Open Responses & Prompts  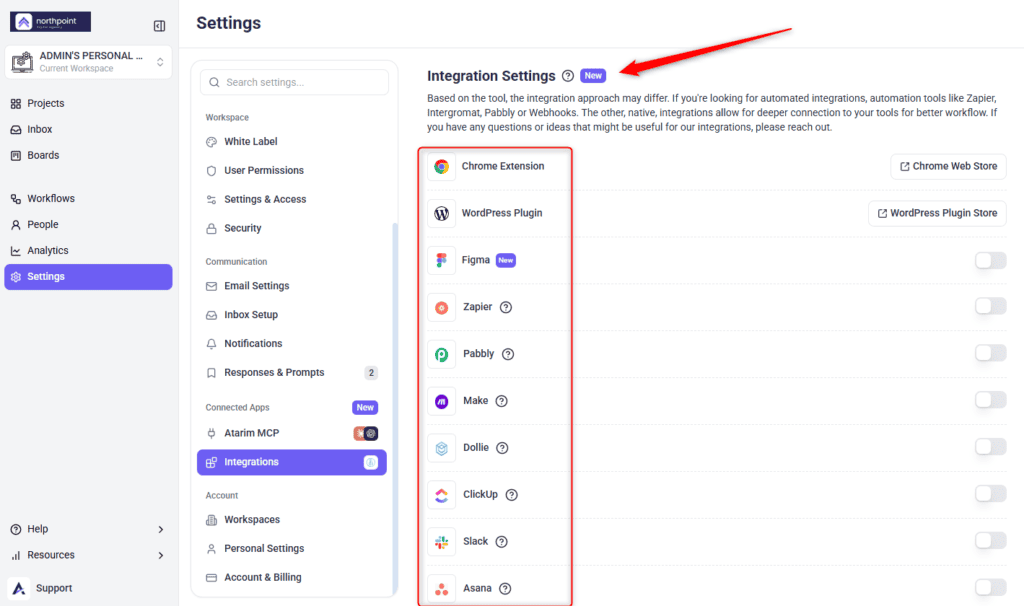tap(292, 372)
